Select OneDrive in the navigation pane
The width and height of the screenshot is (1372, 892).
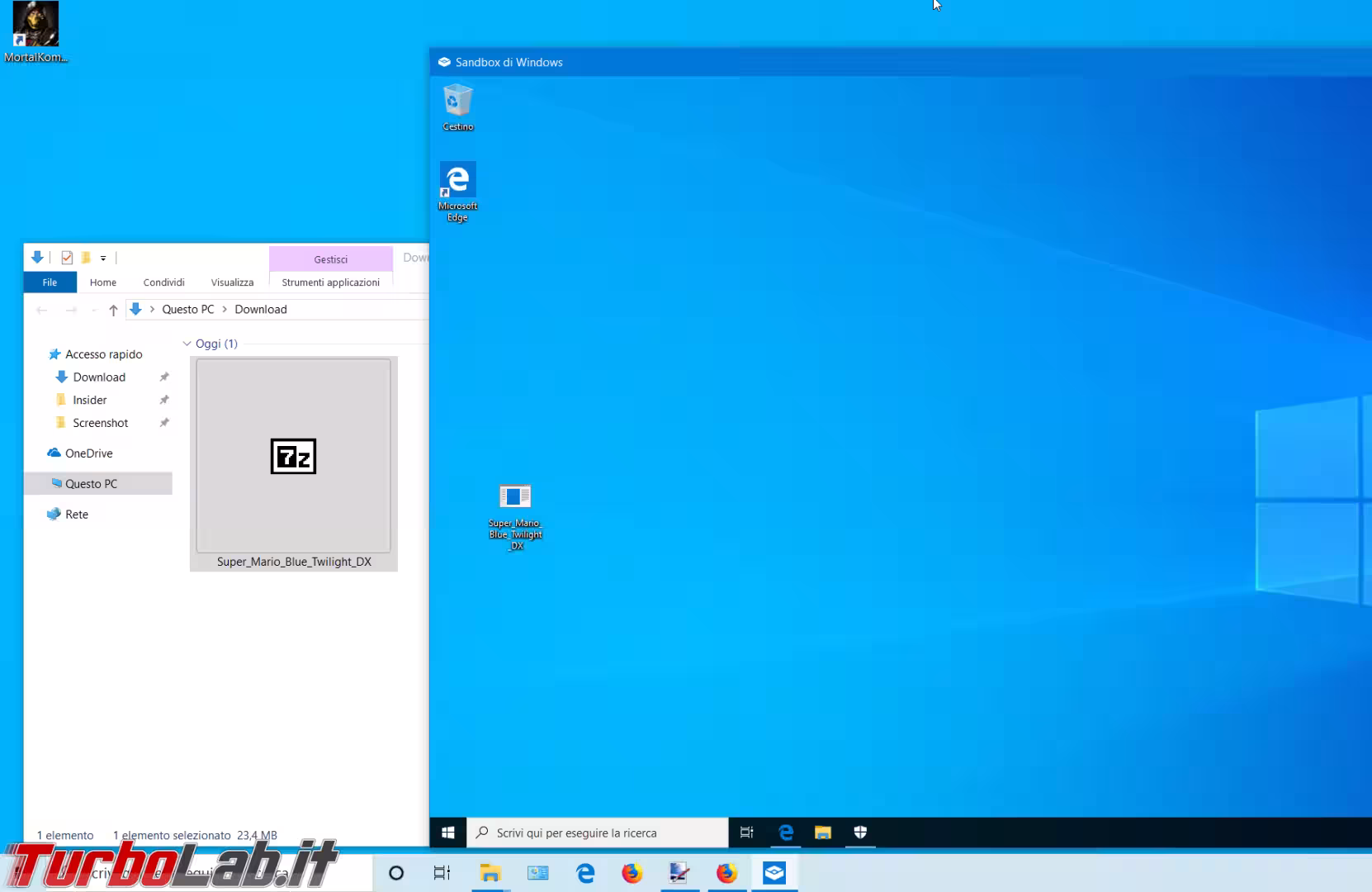88,453
